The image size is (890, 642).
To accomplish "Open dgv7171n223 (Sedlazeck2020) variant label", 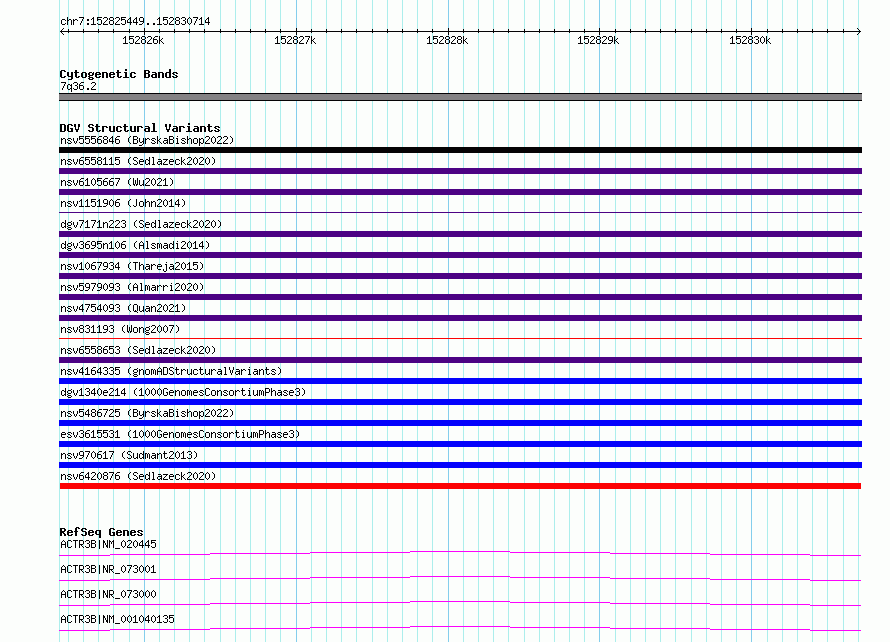I will (141, 224).
